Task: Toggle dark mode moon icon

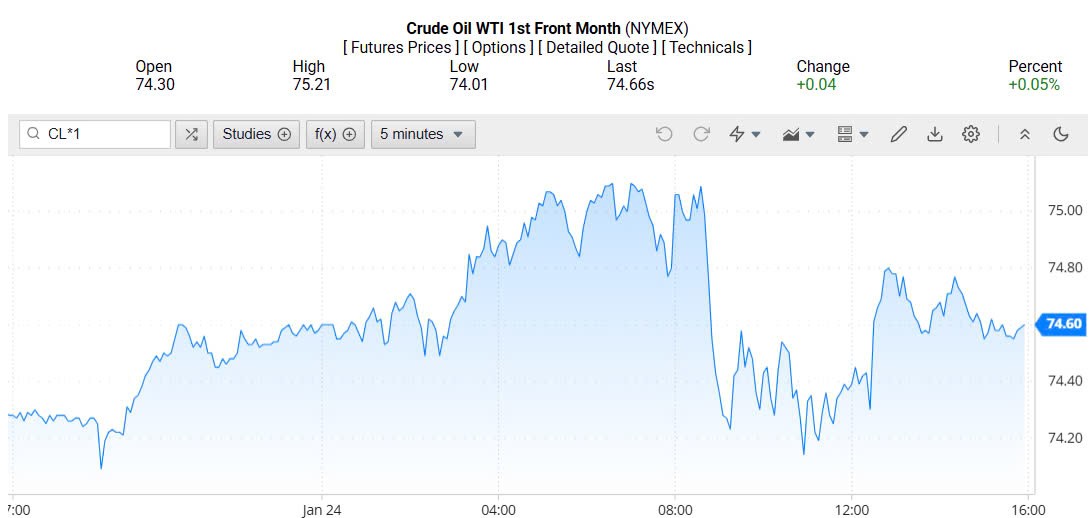Action: click(x=1061, y=134)
